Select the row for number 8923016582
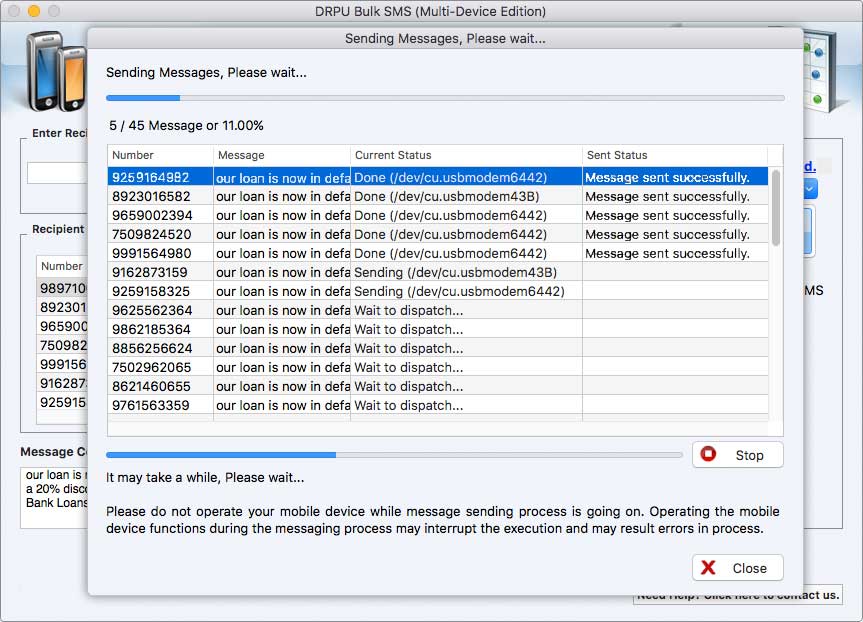The width and height of the screenshot is (863, 622). [x=438, y=197]
